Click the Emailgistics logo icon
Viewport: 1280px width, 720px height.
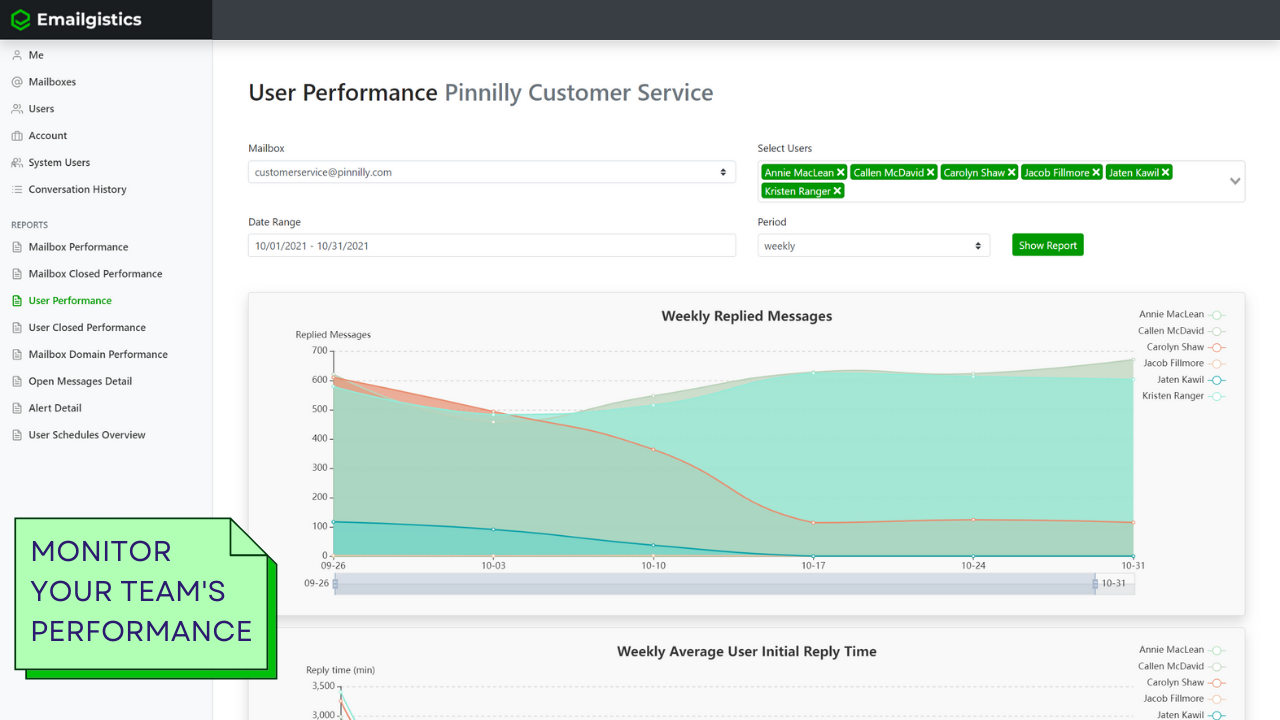click(x=20, y=19)
